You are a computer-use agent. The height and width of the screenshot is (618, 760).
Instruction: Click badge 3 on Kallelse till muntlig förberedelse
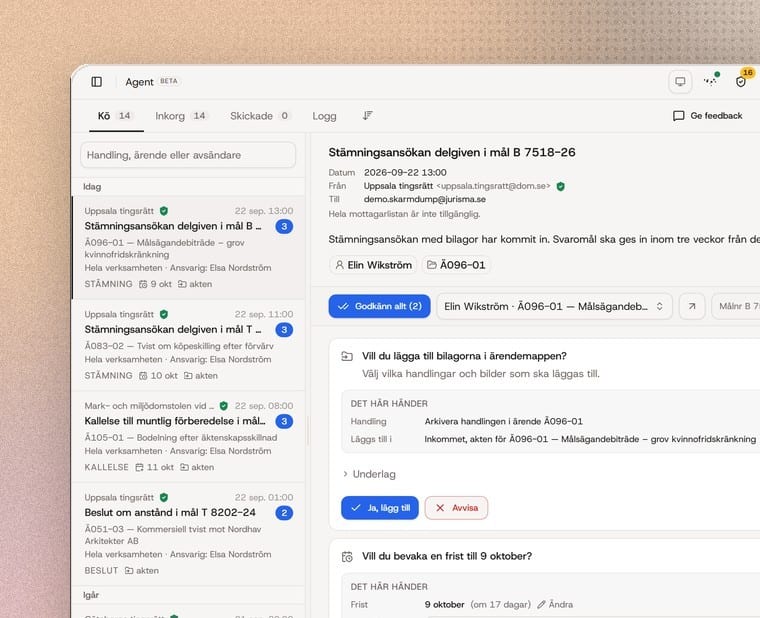(x=284, y=421)
